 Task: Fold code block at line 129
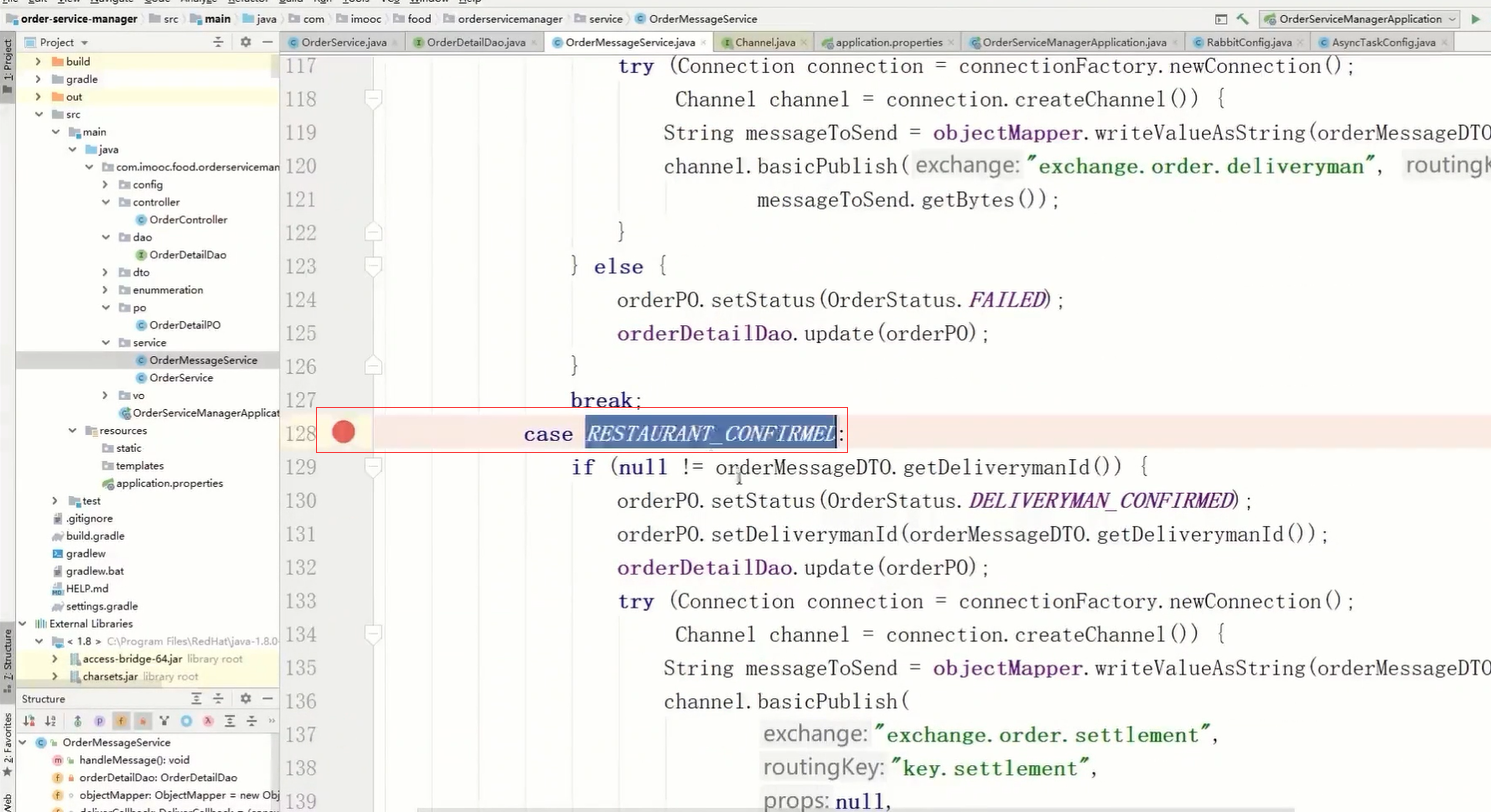[x=373, y=467]
